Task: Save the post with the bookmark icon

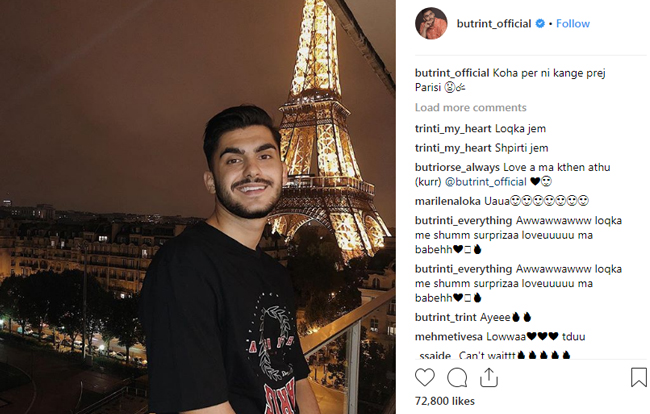Action: (x=638, y=377)
